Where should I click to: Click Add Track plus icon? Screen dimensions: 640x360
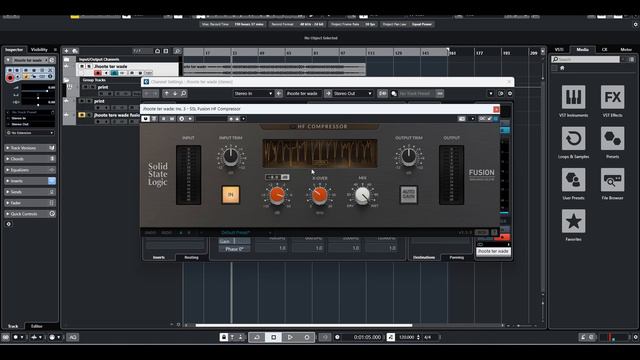tap(66, 51)
